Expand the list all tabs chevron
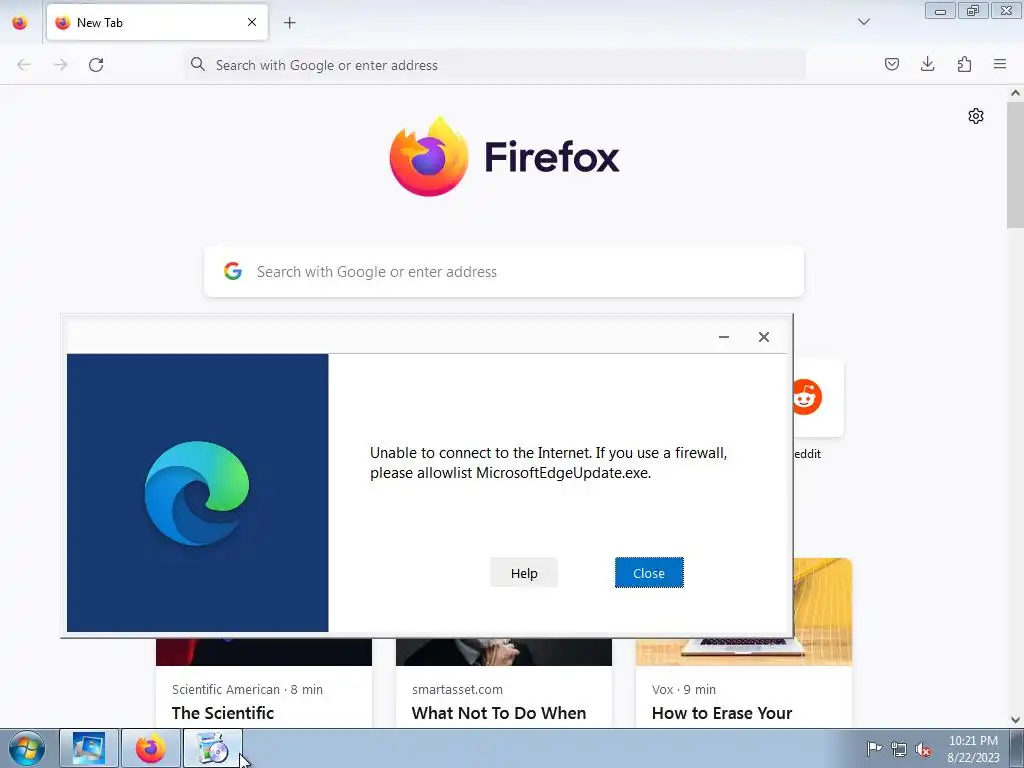The height and width of the screenshot is (768, 1024). point(863,22)
